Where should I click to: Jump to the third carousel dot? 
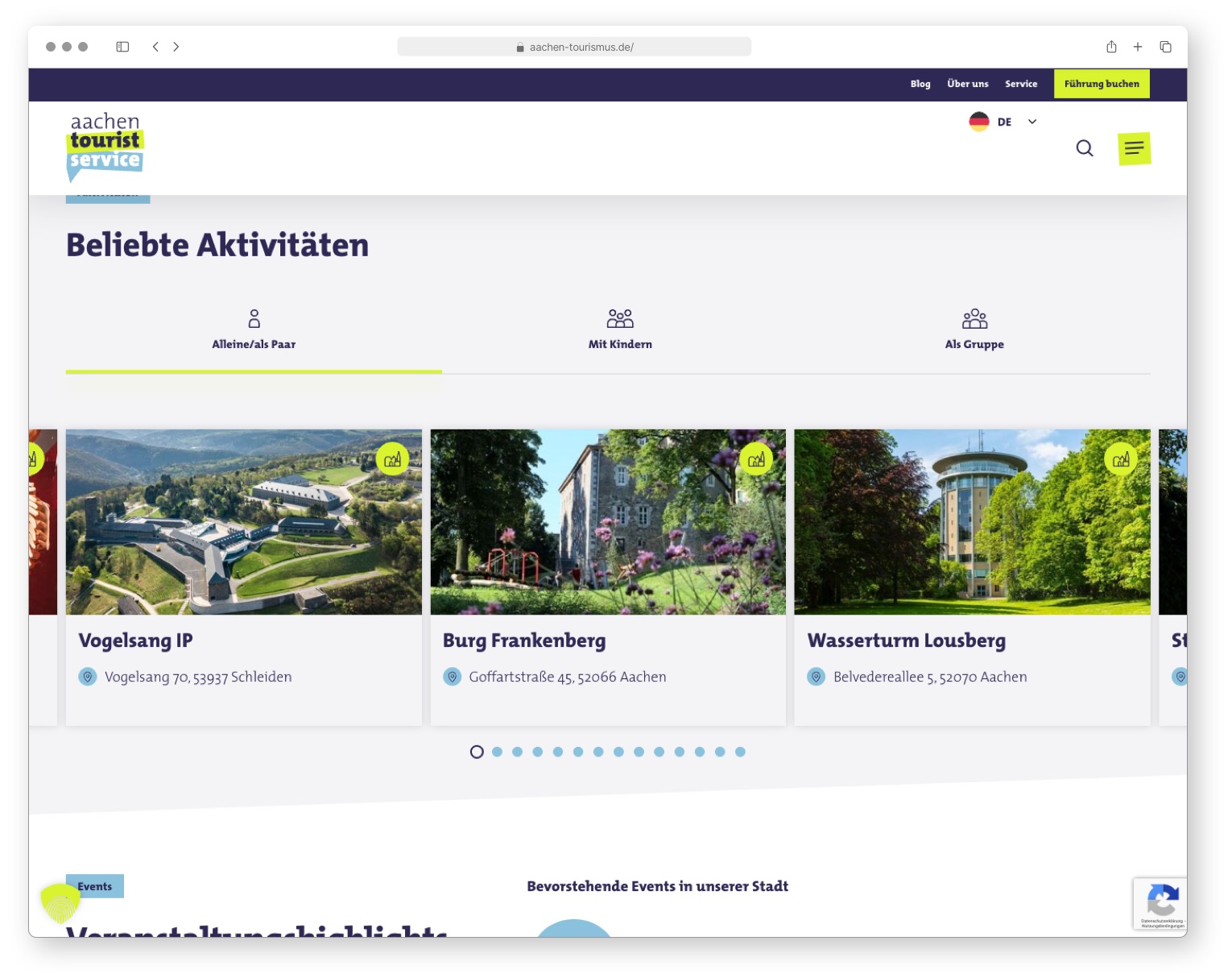tap(517, 752)
